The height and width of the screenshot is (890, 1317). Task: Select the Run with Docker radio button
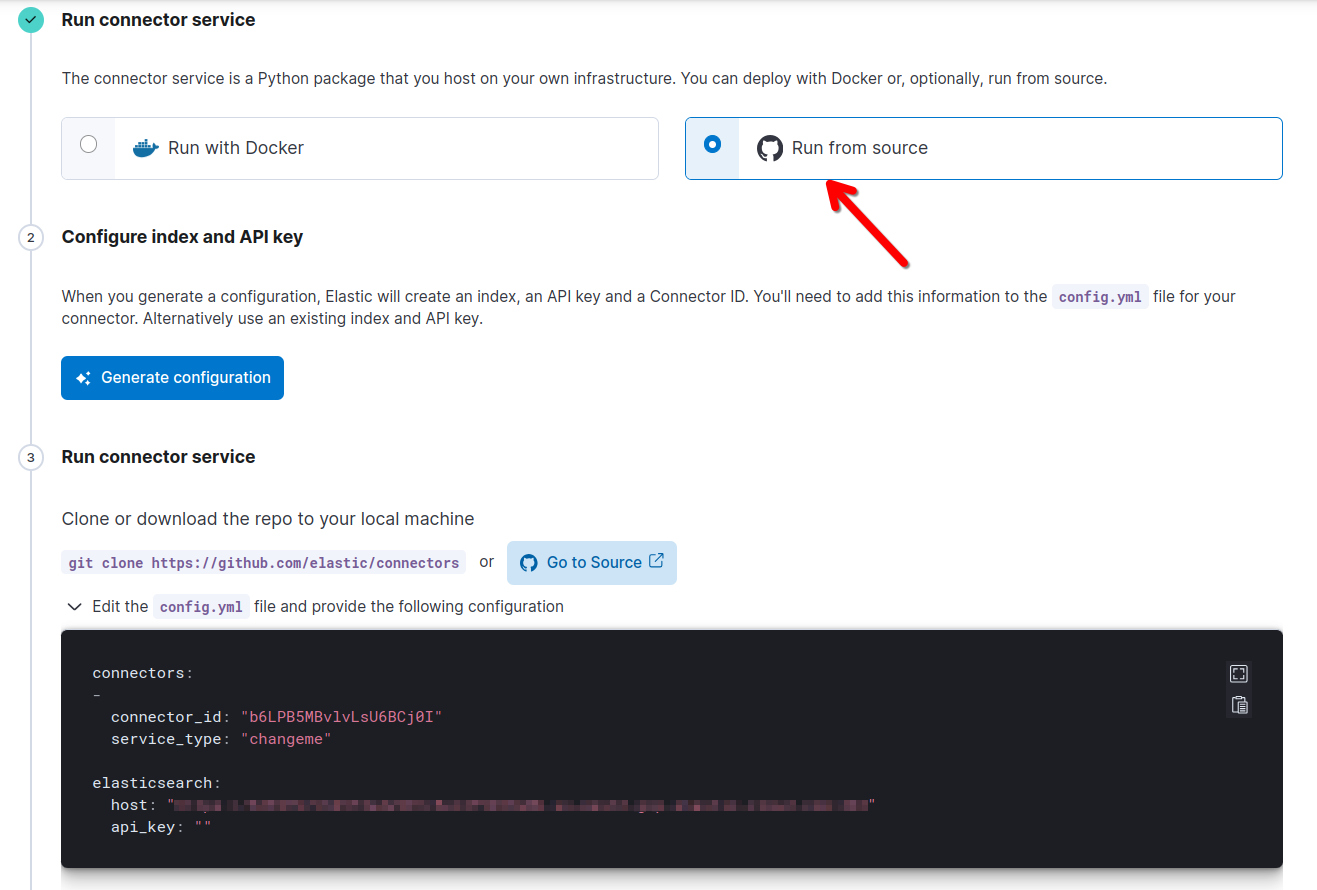89,144
